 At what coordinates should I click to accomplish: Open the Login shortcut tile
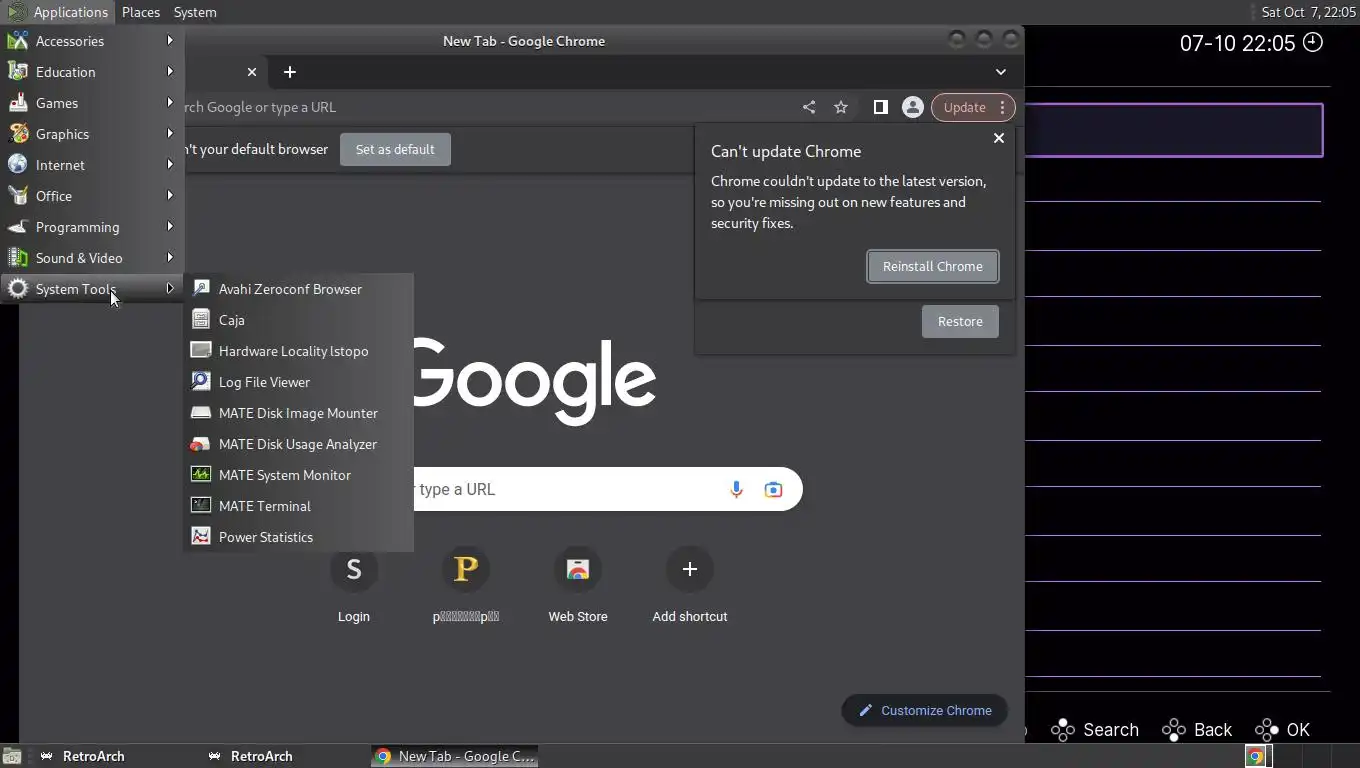pyautogui.click(x=354, y=585)
